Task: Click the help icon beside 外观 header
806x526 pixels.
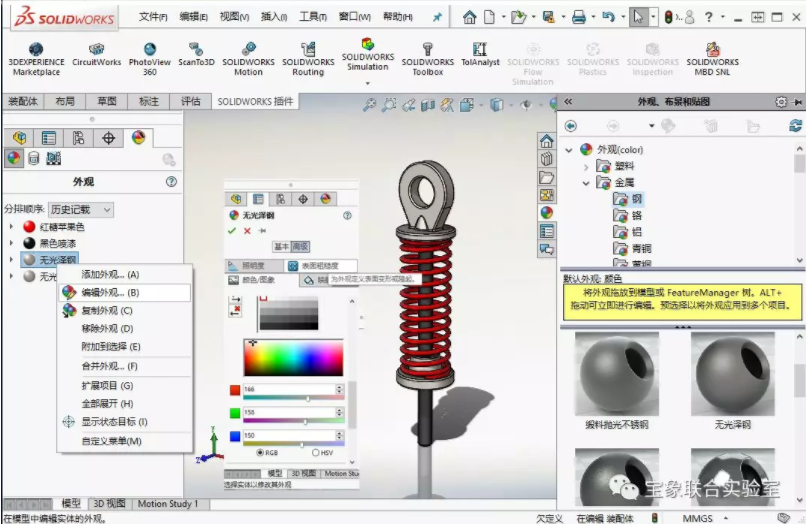Action: (171, 182)
